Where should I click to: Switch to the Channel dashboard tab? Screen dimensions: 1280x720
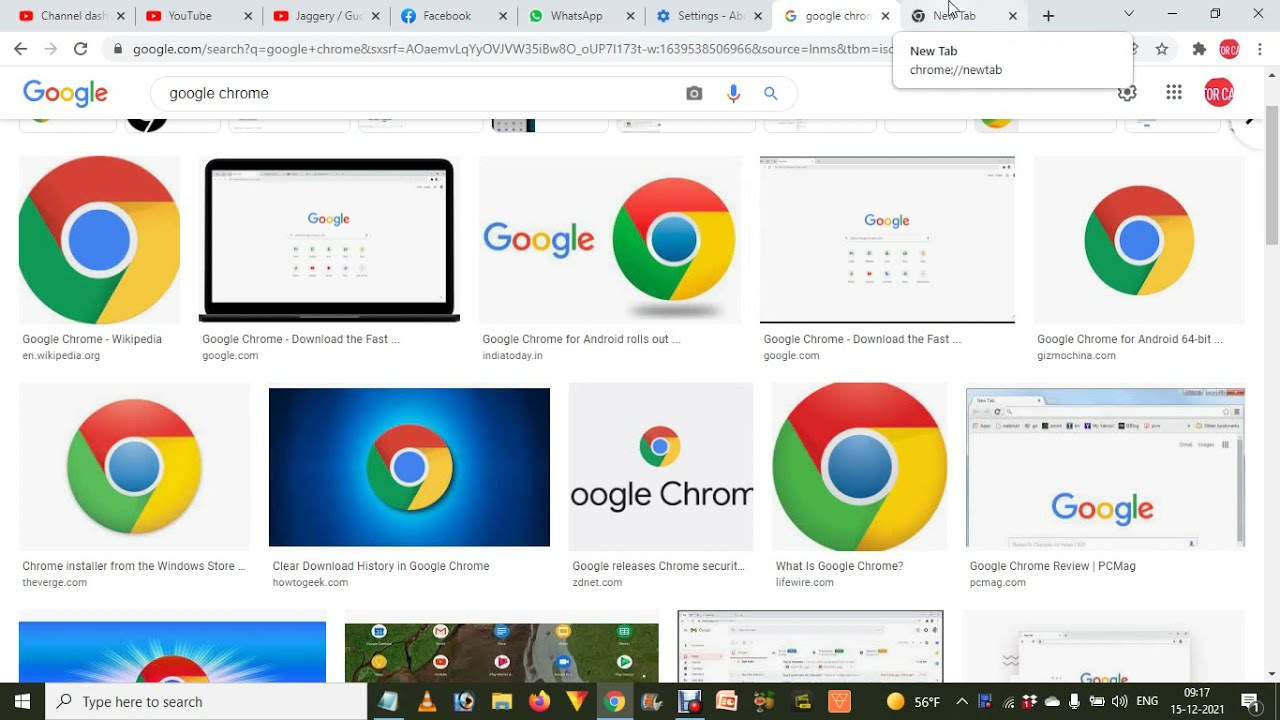[63, 16]
